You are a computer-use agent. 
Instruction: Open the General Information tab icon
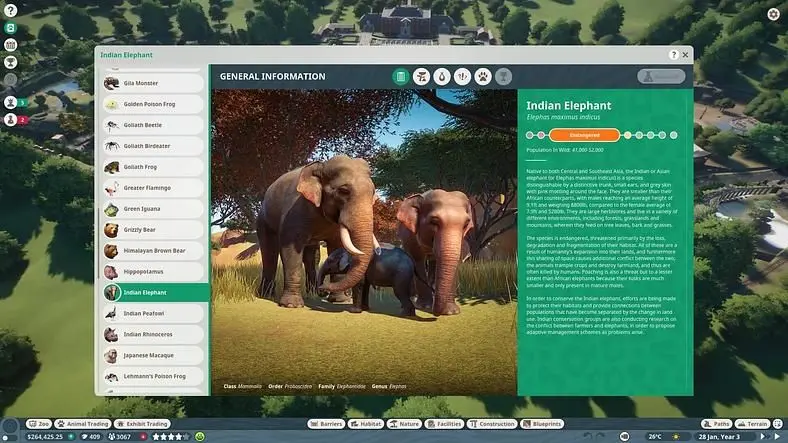401,76
